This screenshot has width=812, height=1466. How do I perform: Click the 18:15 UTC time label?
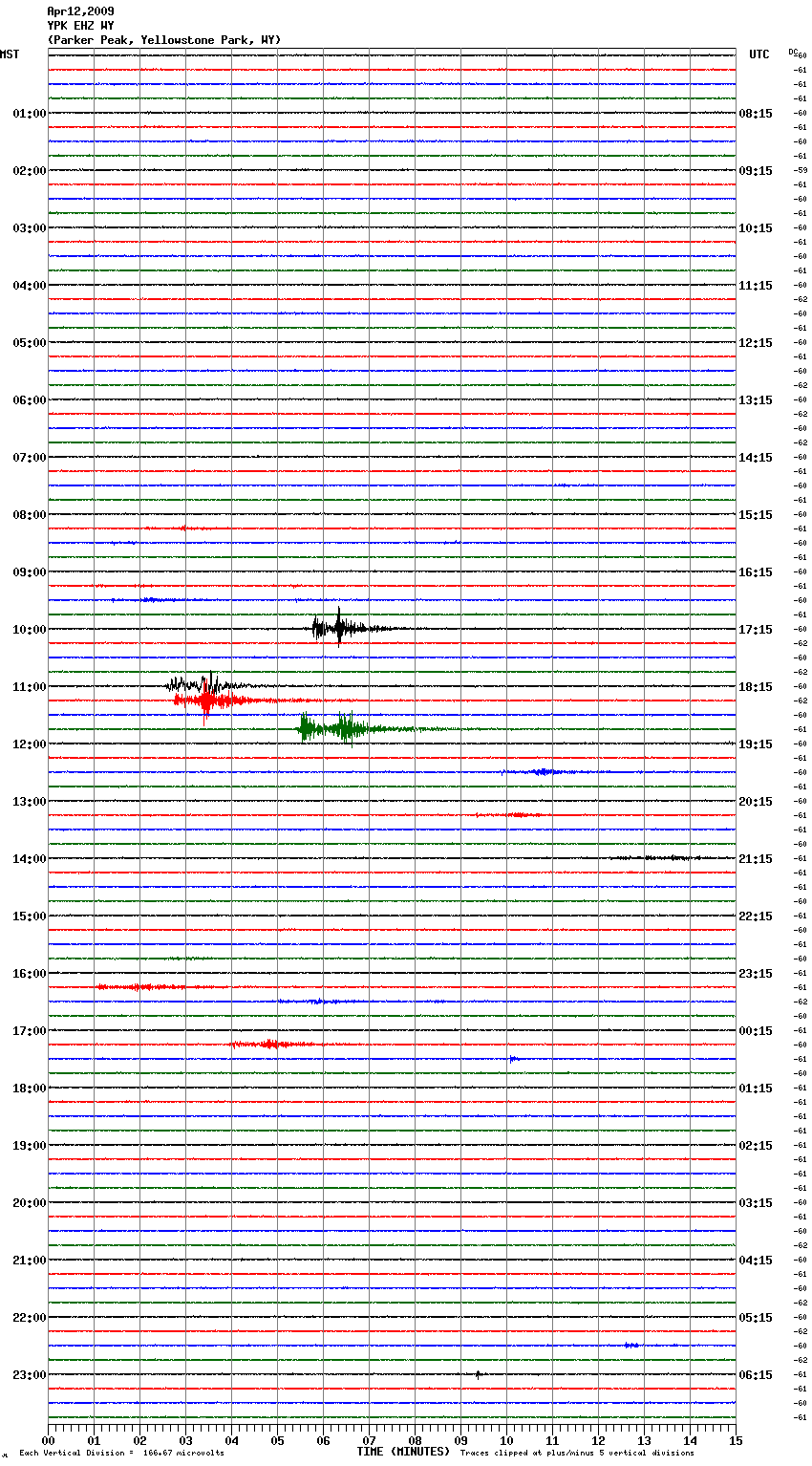[x=756, y=687]
